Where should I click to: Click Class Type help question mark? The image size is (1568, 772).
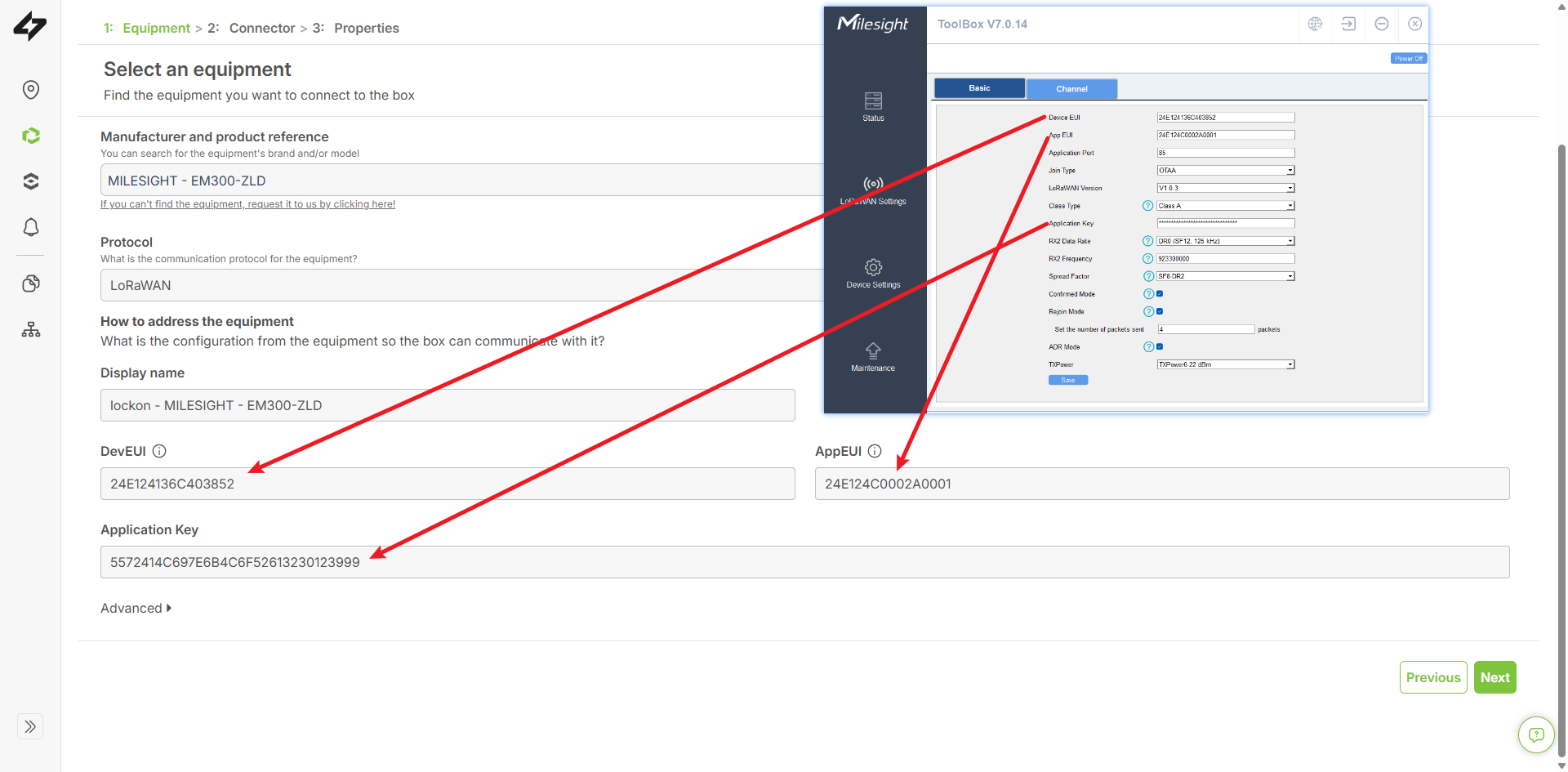click(1147, 206)
